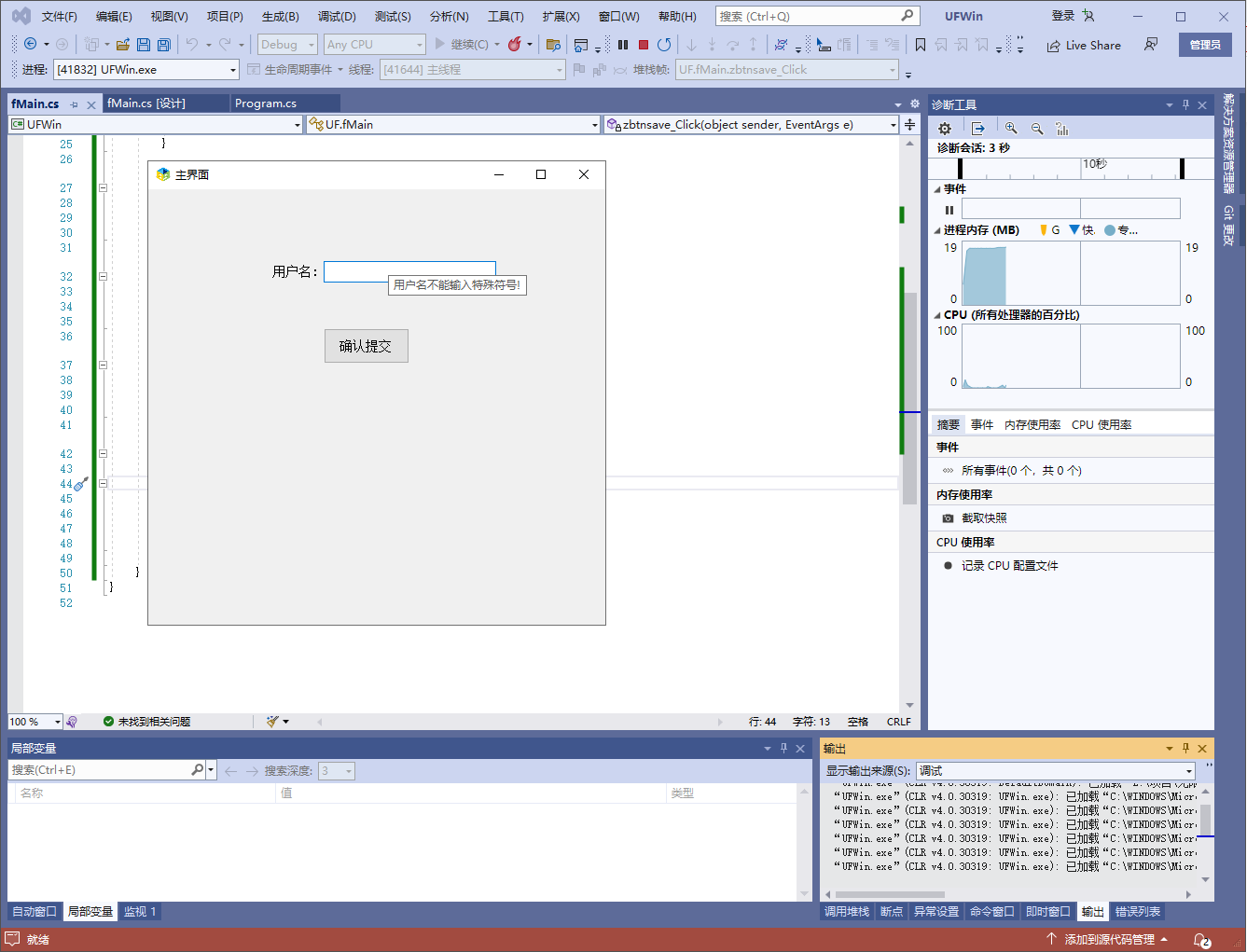Open the stack frame UF.fMain.zbtnsave_Click dropdown
The height and width of the screenshot is (952, 1247).
pyautogui.click(x=787, y=70)
